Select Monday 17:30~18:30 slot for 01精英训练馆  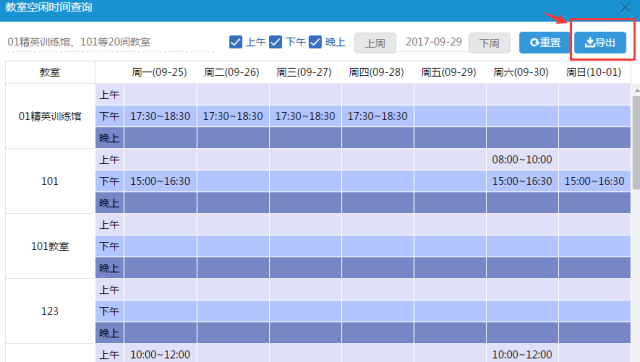click(x=160, y=116)
